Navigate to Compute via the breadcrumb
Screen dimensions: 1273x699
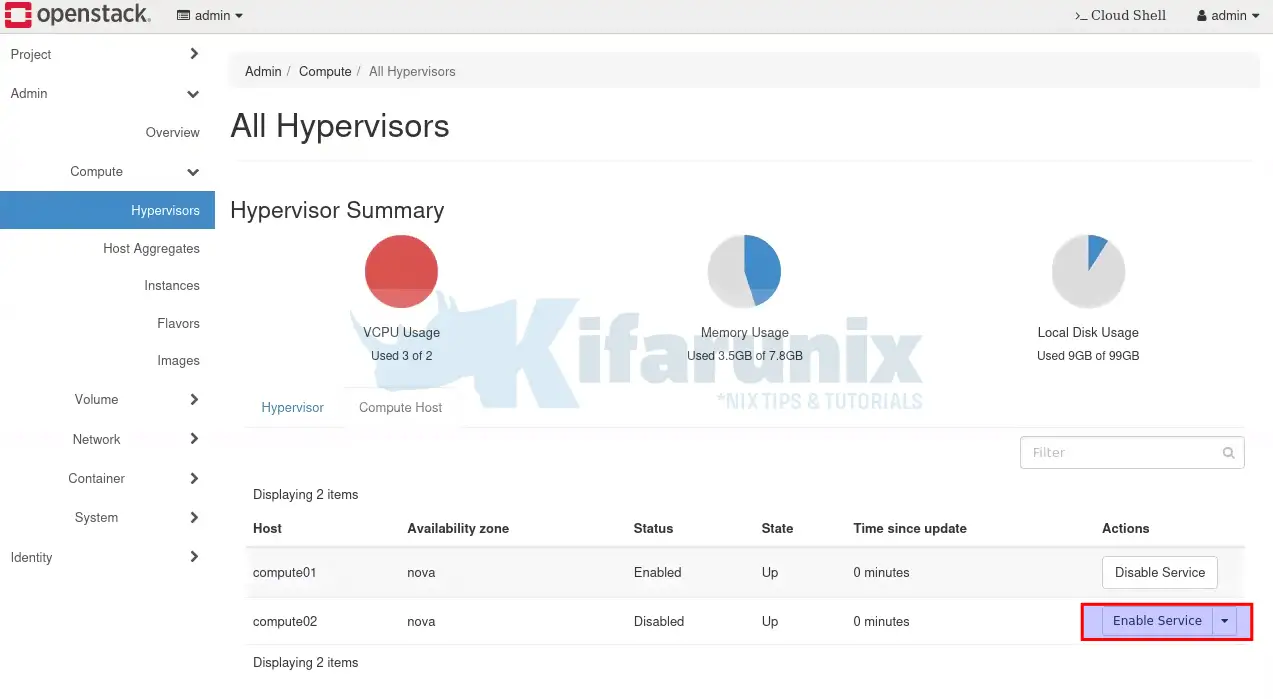(x=325, y=71)
